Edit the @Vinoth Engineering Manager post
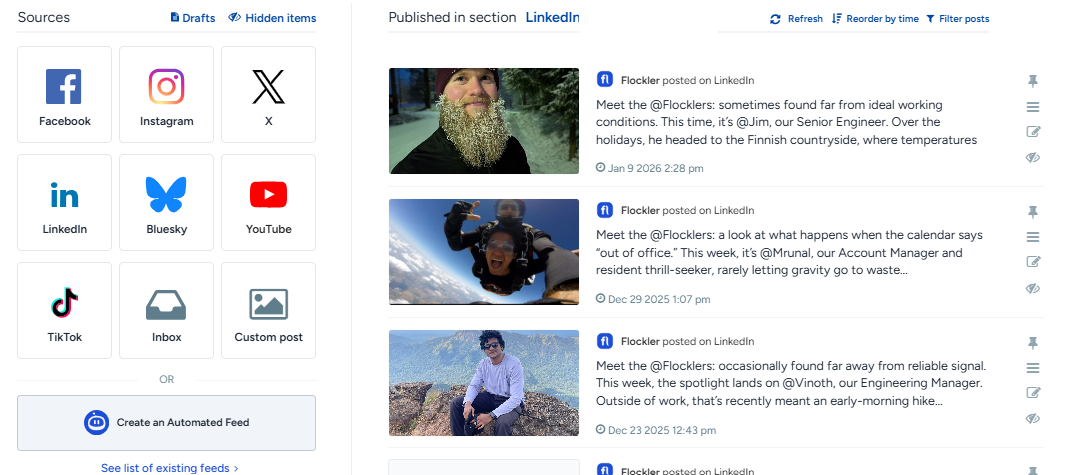 (x=1033, y=393)
